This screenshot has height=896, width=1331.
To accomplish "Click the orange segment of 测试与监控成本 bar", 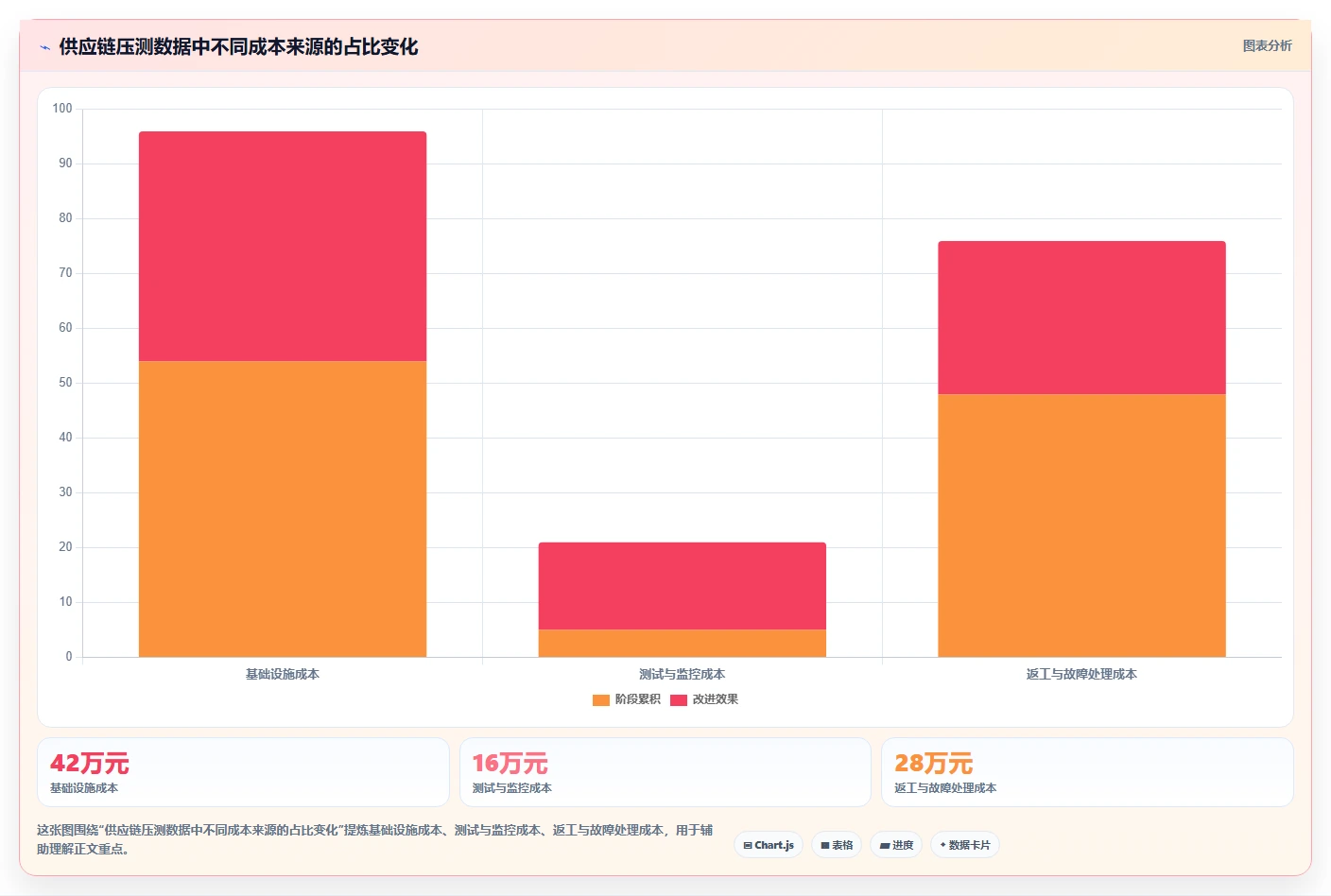I will coord(683,643).
